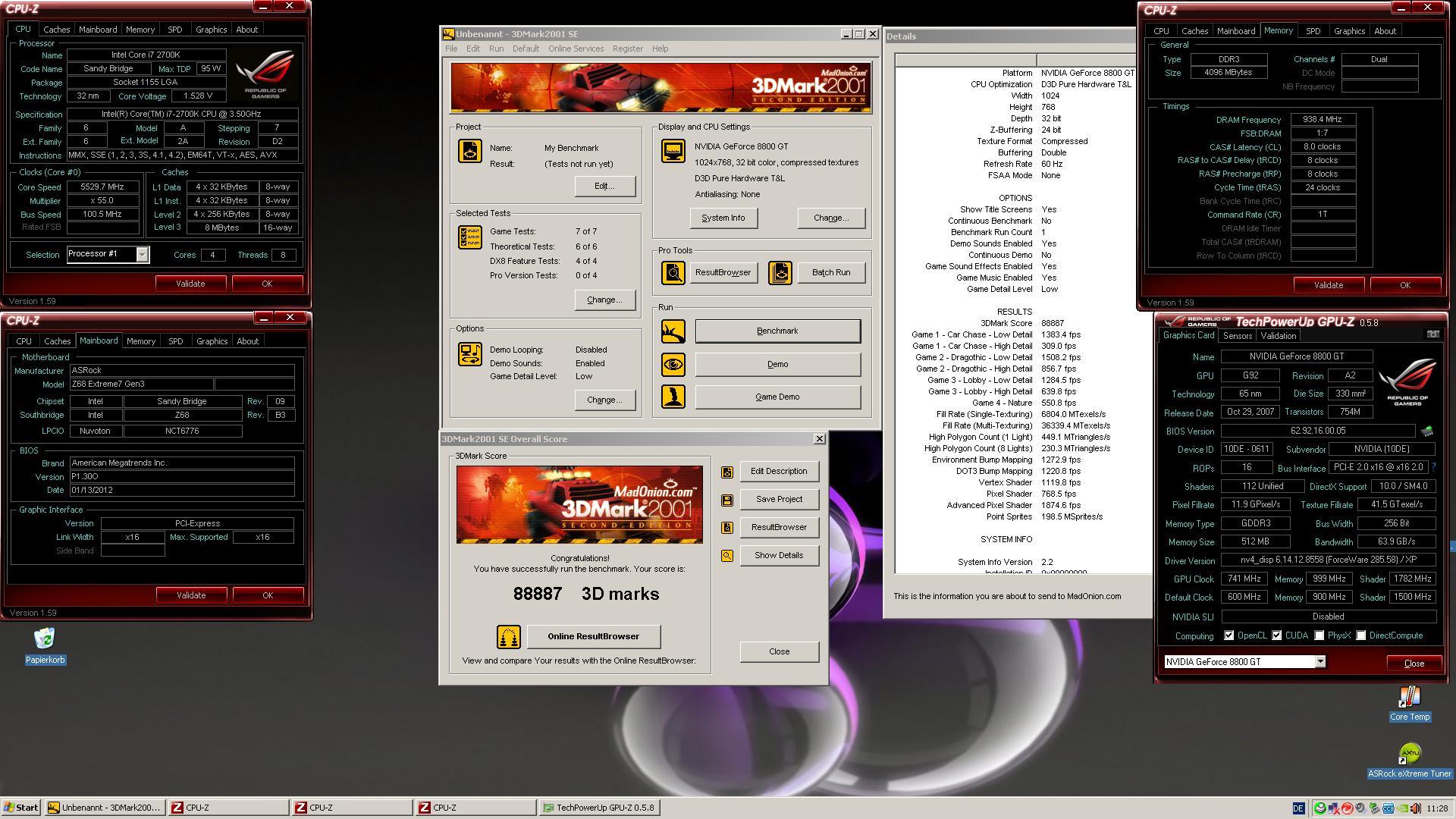Click the Project document icon in 3DMark
The width and height of the screenshot is (1456, 819).
click(x=469, y=151)
